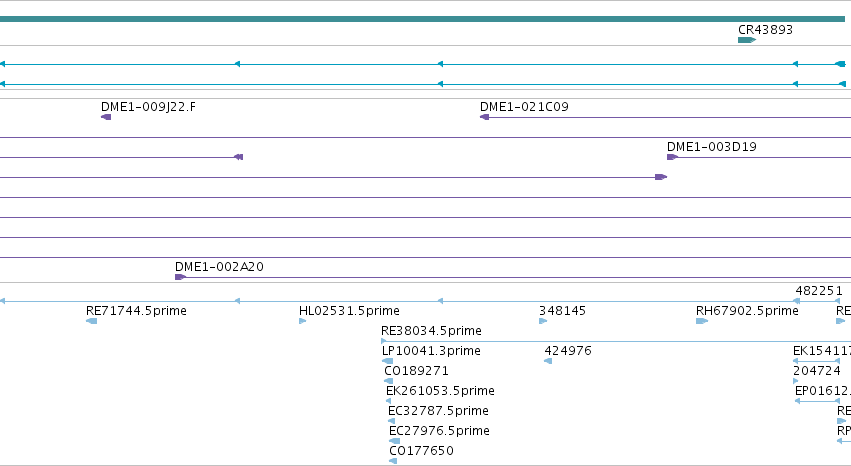Screen dimensions: 851x466
Task: Select the DME1-003D19 feature arrowhead
Action: pyautogui.click(x=672, y=157)
